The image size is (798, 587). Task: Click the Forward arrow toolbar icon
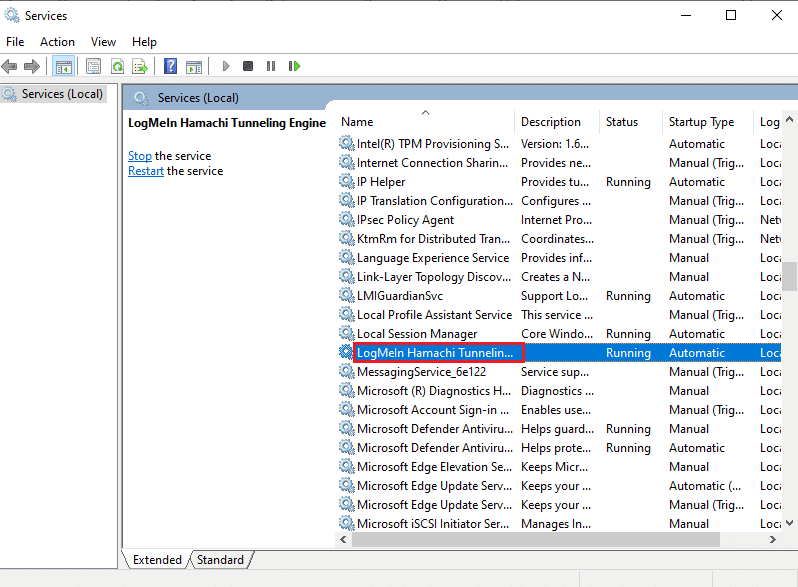coord(32,66)
